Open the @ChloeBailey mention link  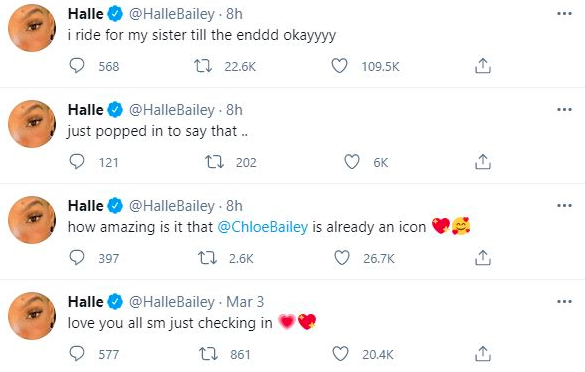click(263, 227)
